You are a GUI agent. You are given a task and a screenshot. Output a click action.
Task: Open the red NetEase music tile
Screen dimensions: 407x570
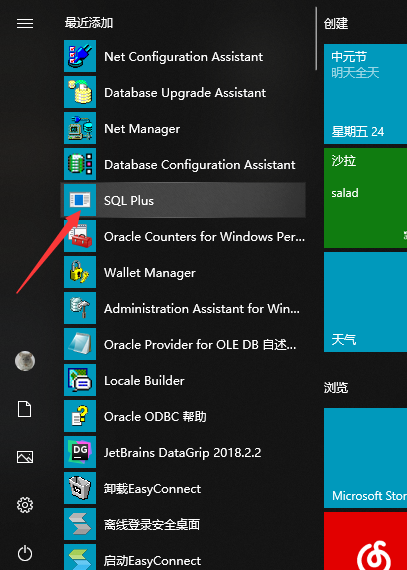(x=365, y=541)
